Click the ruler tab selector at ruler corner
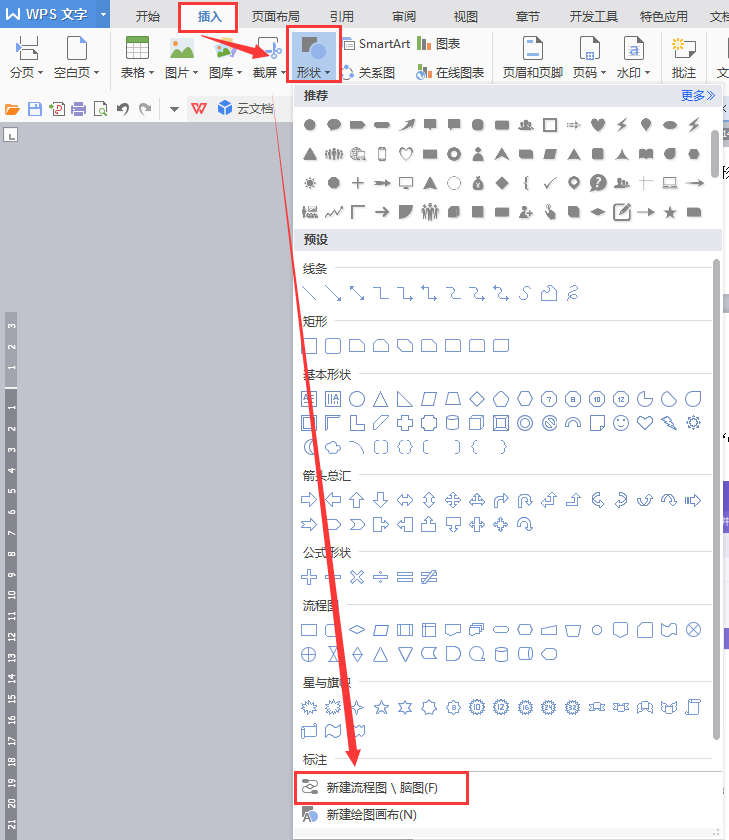This screenshot has height=840, width=729. [11, 134]
